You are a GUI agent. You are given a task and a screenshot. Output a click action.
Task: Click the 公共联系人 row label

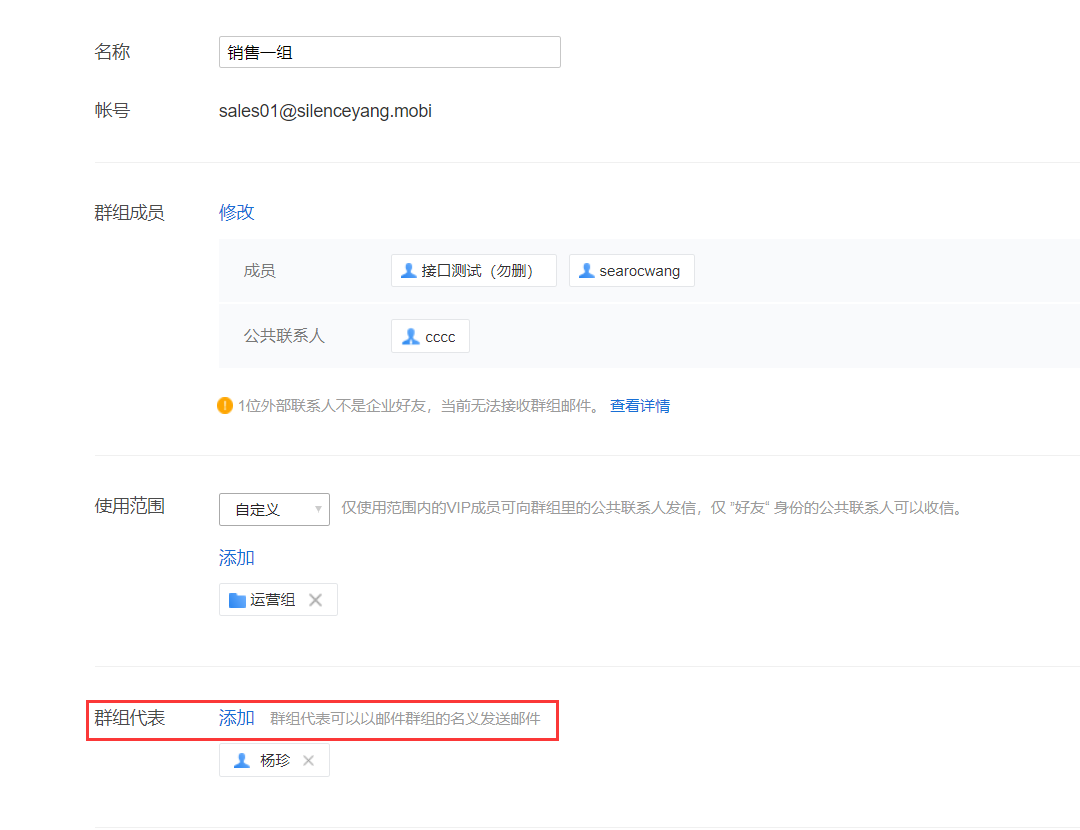click(x=284, y=337)
